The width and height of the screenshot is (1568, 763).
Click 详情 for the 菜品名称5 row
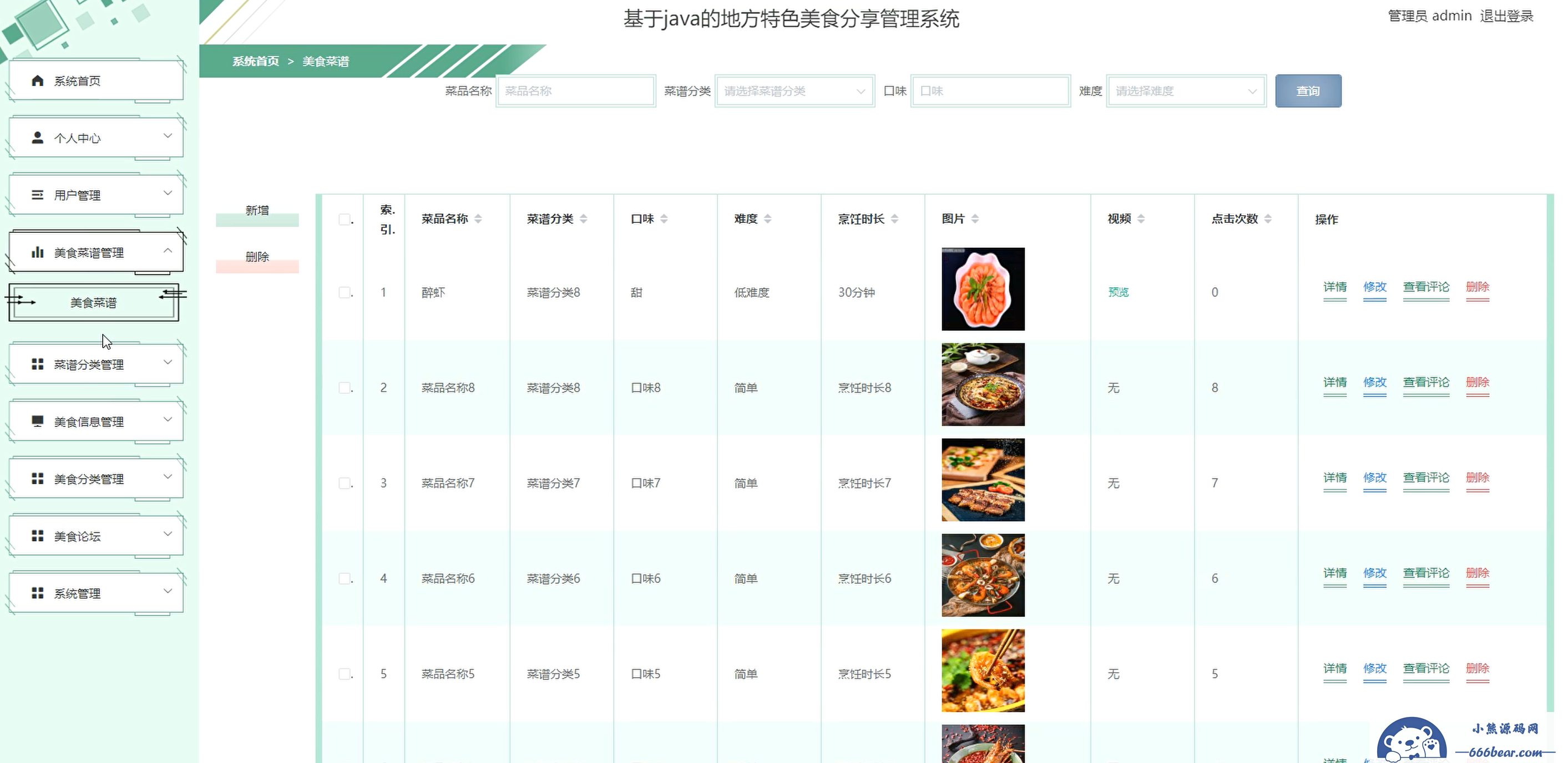[1335, 669]
